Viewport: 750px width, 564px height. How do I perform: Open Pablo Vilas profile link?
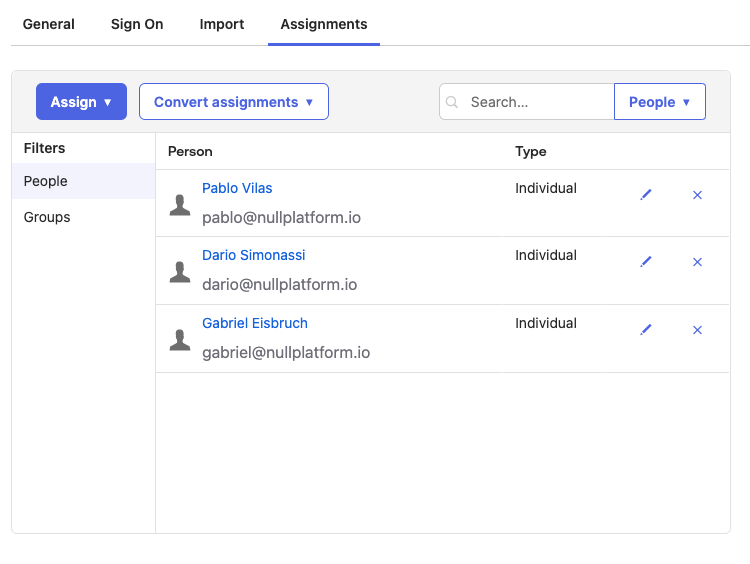click(237, 188)
